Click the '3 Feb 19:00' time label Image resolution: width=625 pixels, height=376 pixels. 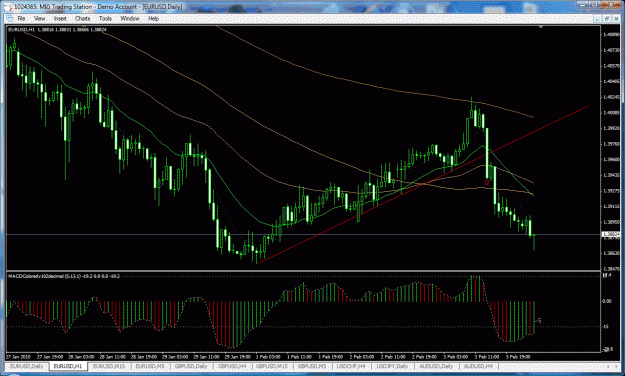[518, 357]
